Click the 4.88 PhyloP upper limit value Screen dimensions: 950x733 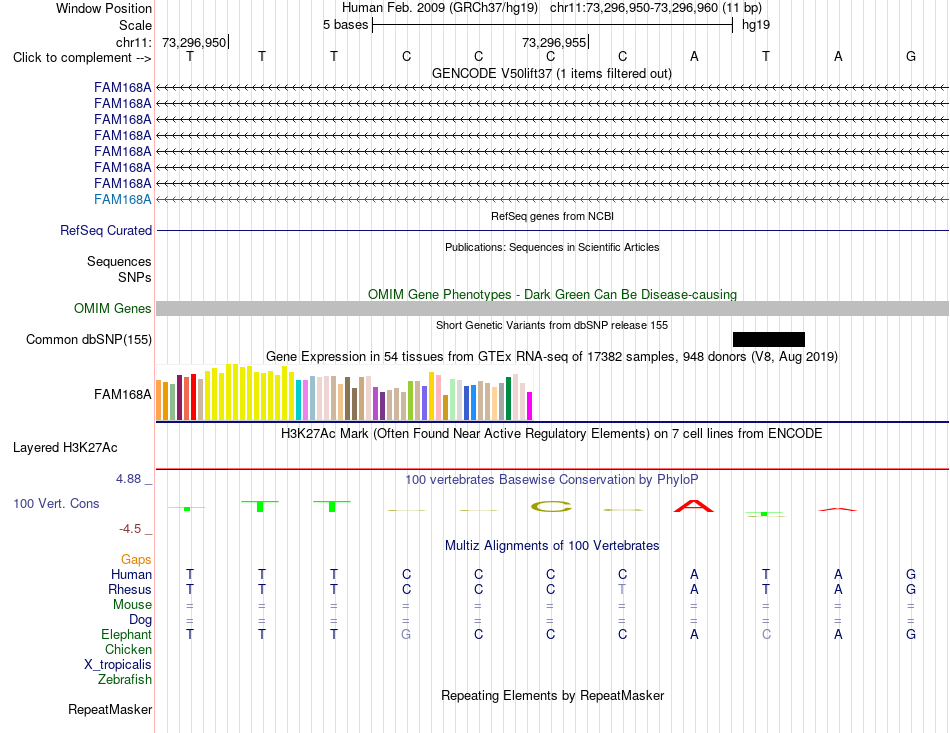[x=128, y=479]
